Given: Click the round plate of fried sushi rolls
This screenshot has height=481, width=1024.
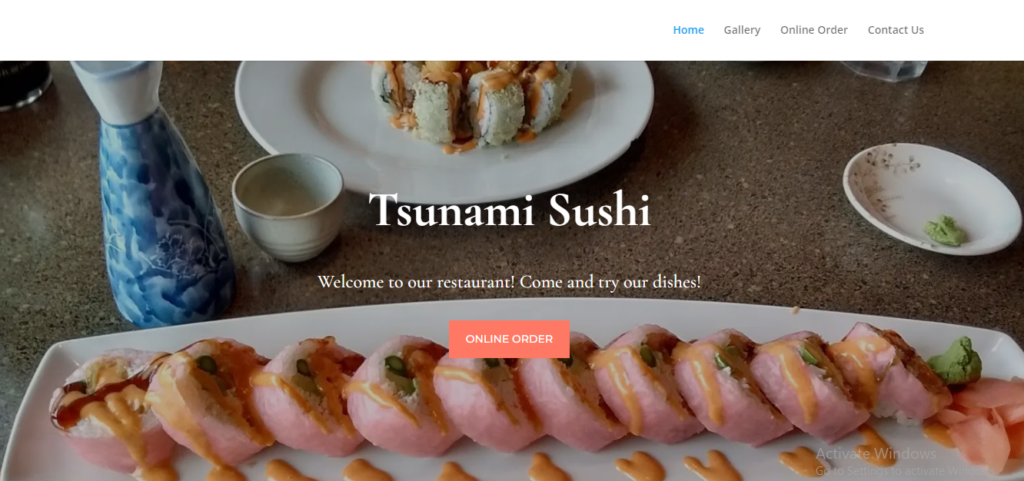Looking at the screenshot, I should 444,124.
